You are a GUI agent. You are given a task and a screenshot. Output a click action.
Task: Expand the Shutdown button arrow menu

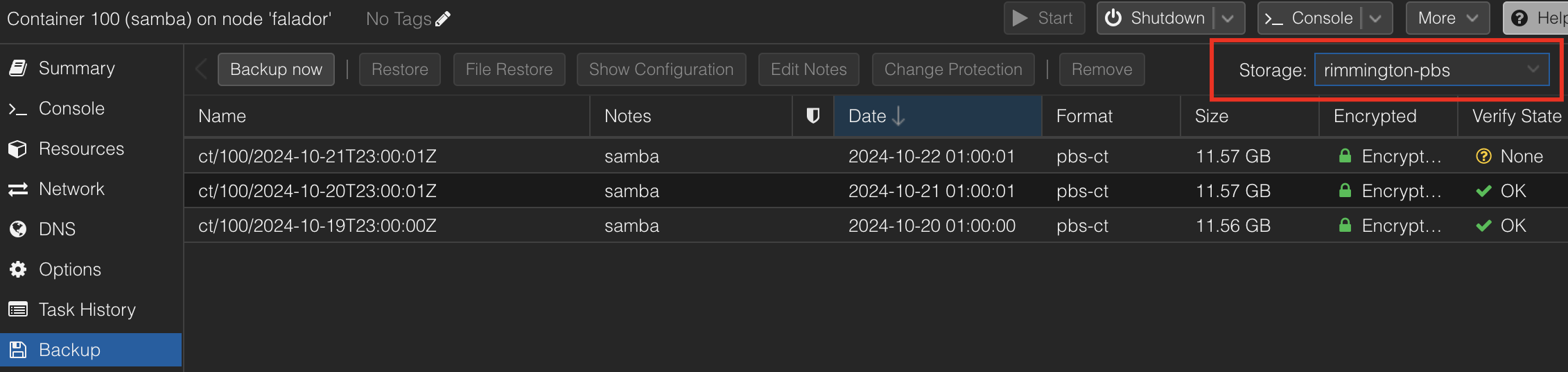(1228, 18)
